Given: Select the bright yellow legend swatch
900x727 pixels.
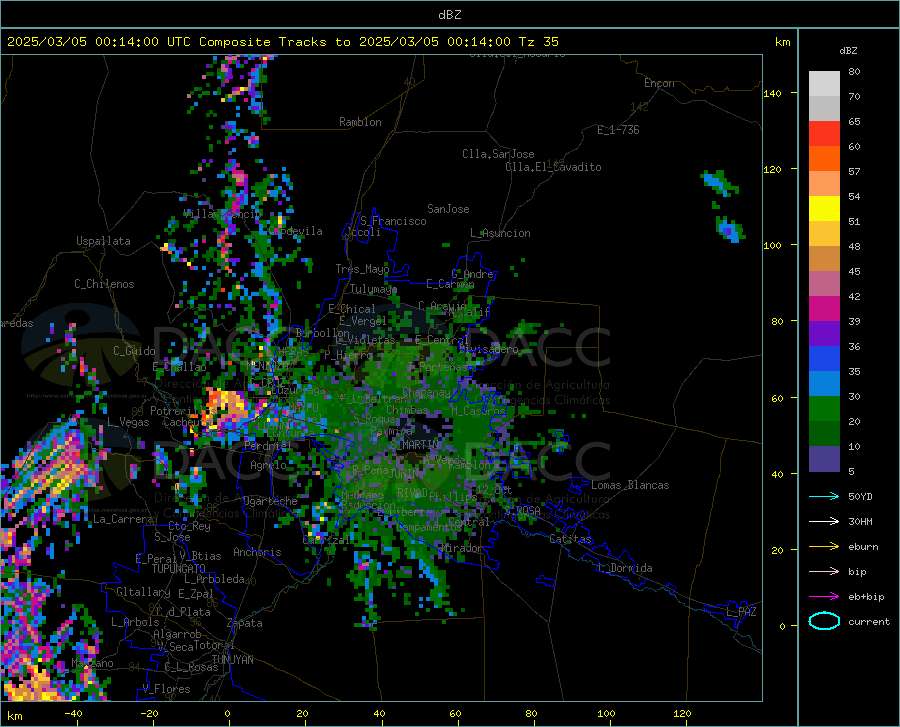Looking at the screenshot, I should [824, 209].
